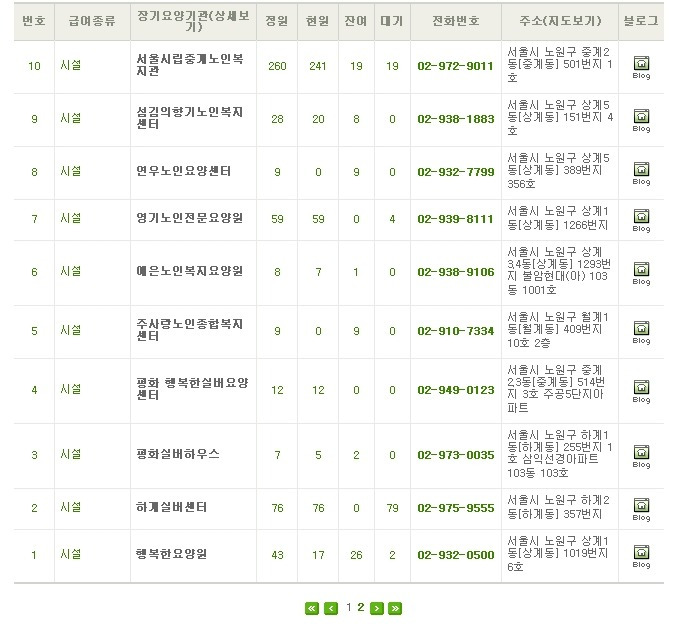Open Blog icon for 주사랑노인종합복지센터
Viewport: 679px width, 630px height.
point(641,333)
